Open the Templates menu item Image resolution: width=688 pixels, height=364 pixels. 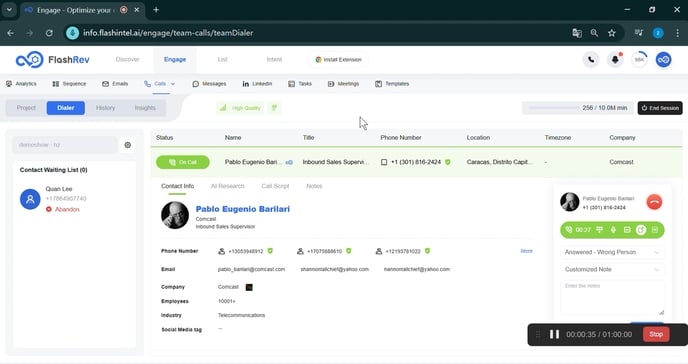point(392,84)
